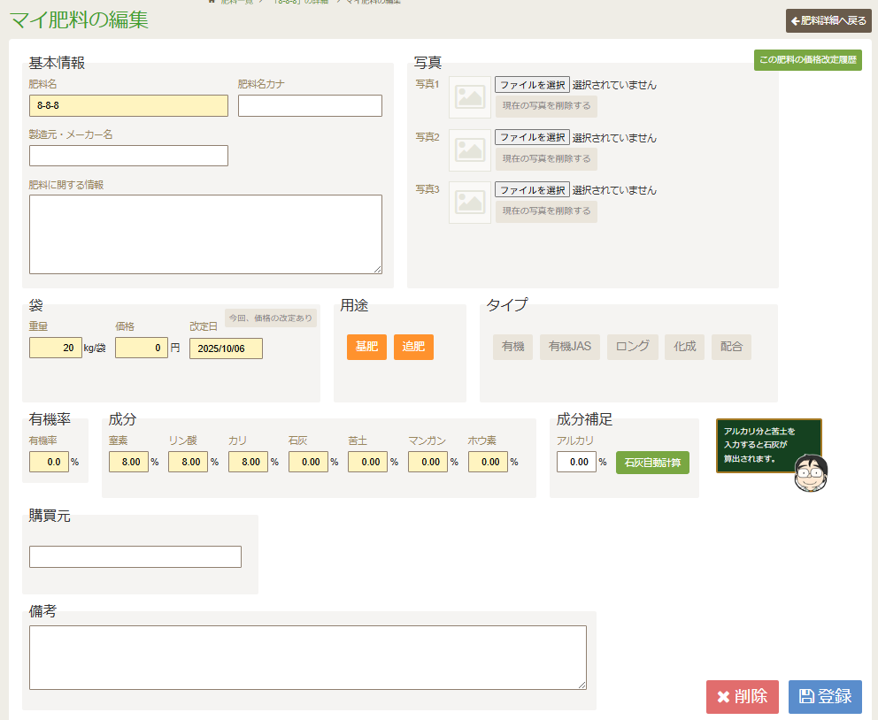This screenshot has width=878, height=720.
Task: Focus the 窒素 percentage input field
Action: click(x=129, y=462)
